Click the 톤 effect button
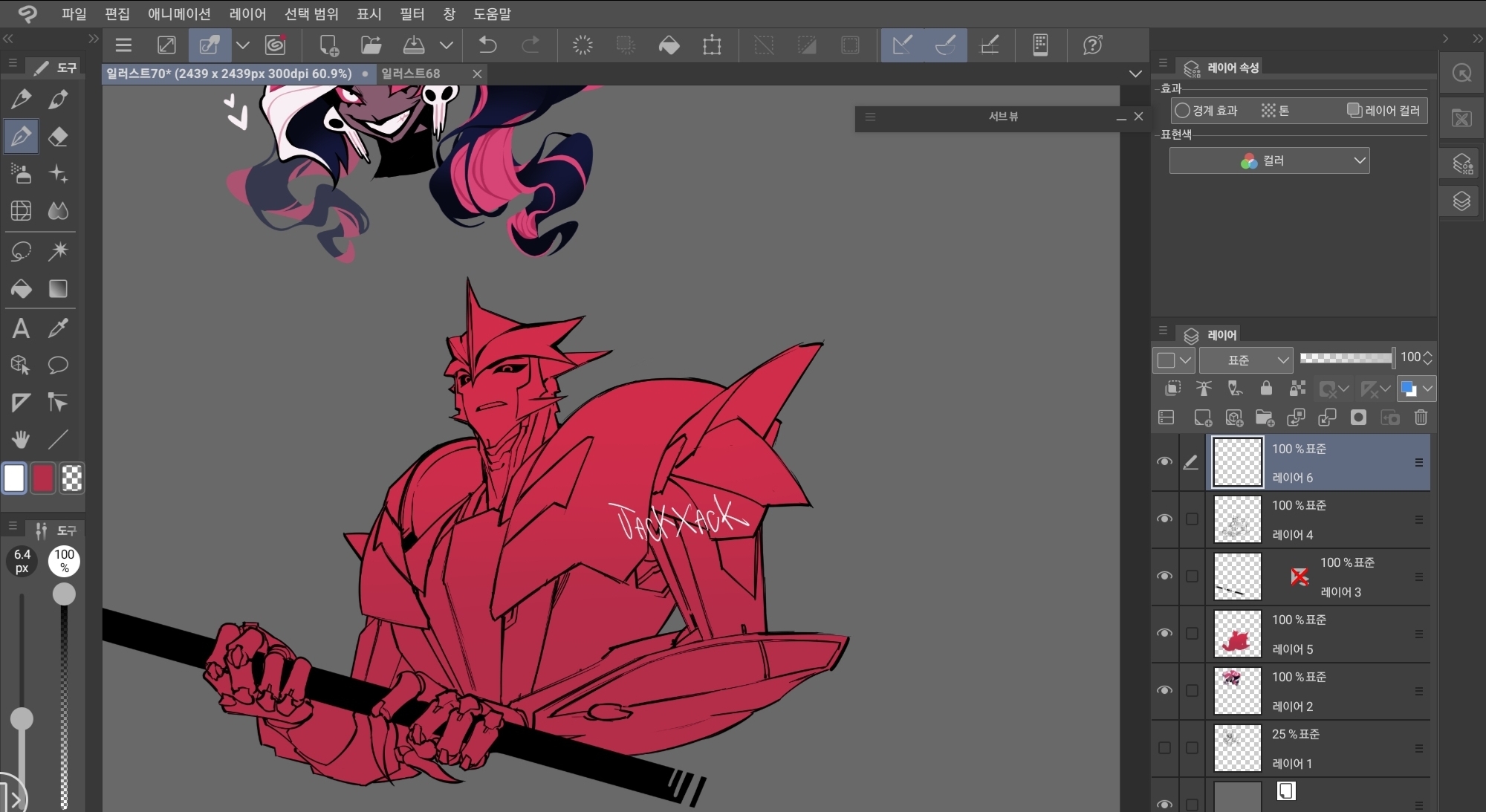The image size is (1486, 812). [x=1275, y=111]
